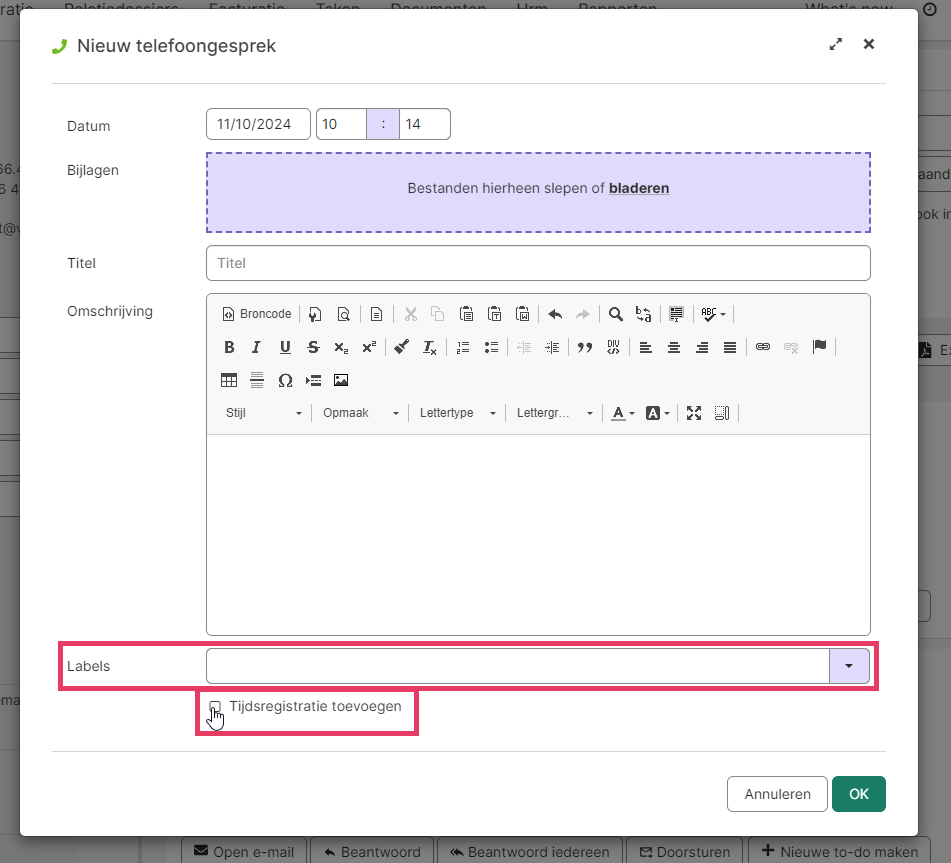951x863 pixels.
Task: Toggle maximize editor icon
Action: point(694,413)
